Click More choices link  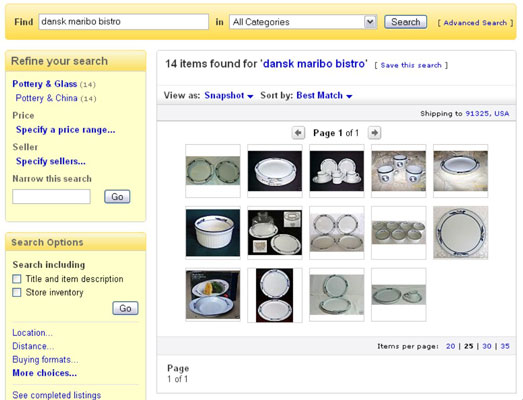44,373
